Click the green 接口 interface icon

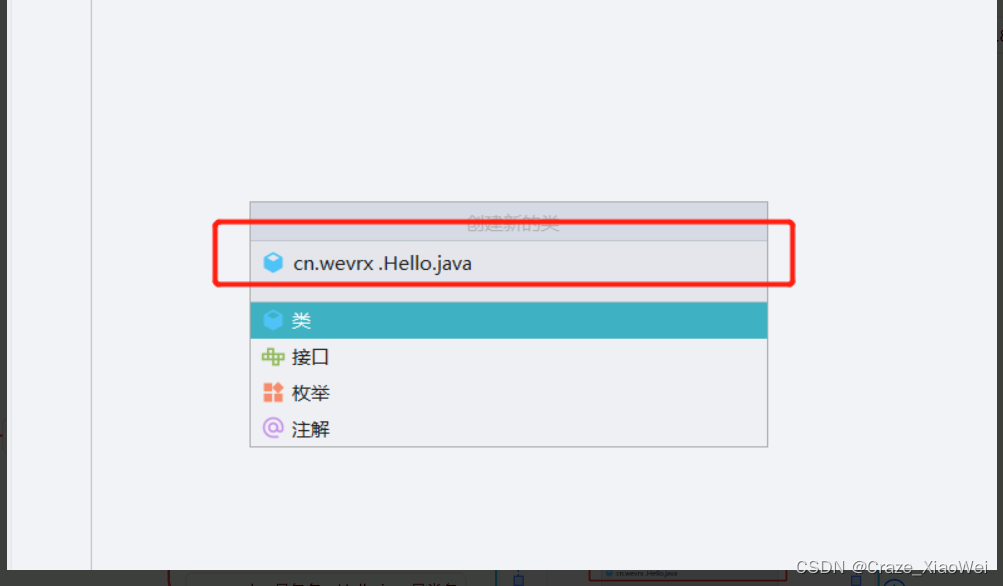(x=273, y=356)
